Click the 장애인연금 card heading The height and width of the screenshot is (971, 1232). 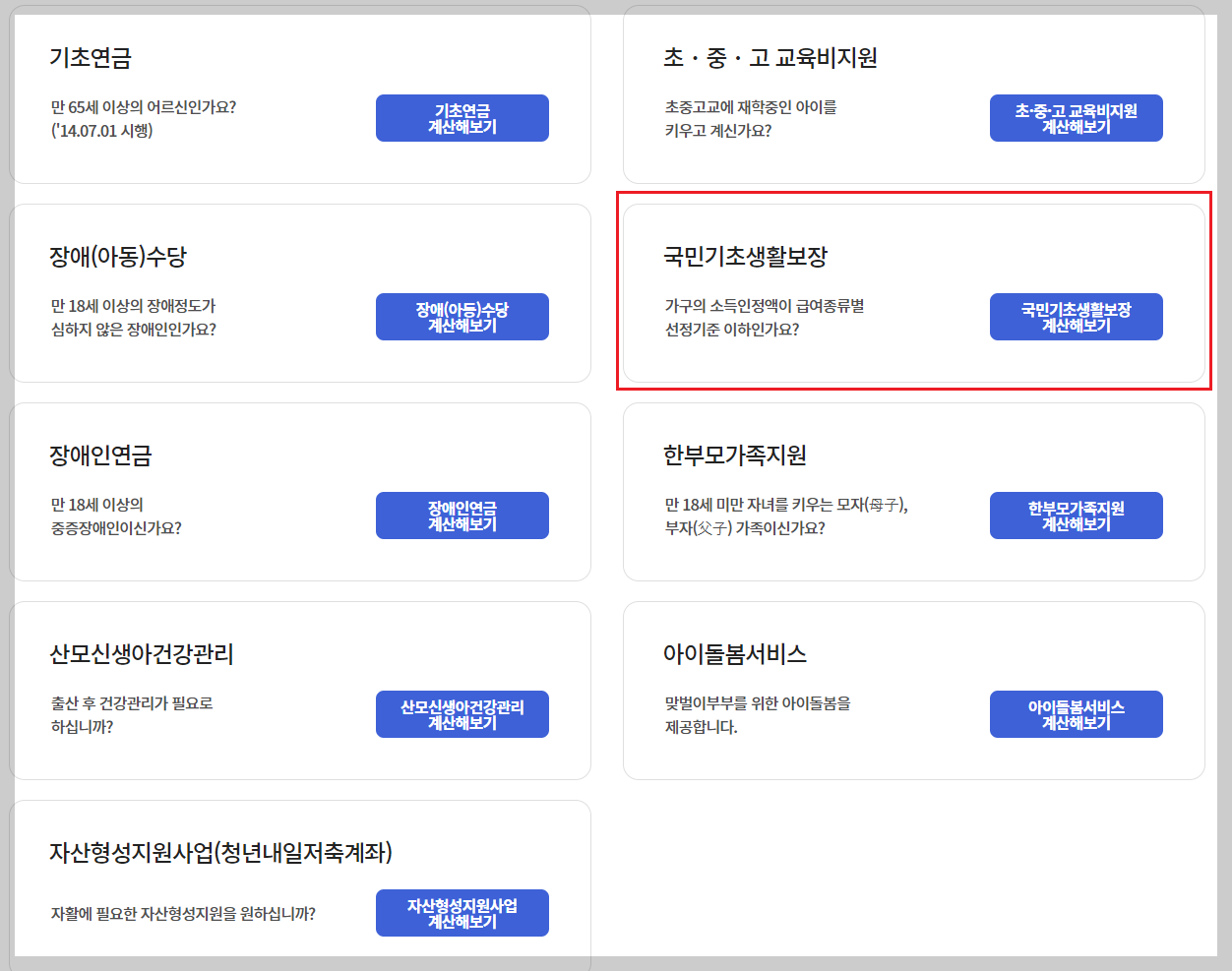click(99, 454)
